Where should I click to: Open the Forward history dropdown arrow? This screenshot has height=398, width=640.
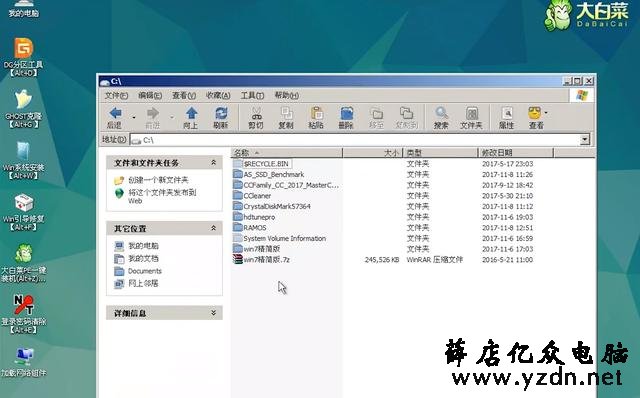[172, 118]
